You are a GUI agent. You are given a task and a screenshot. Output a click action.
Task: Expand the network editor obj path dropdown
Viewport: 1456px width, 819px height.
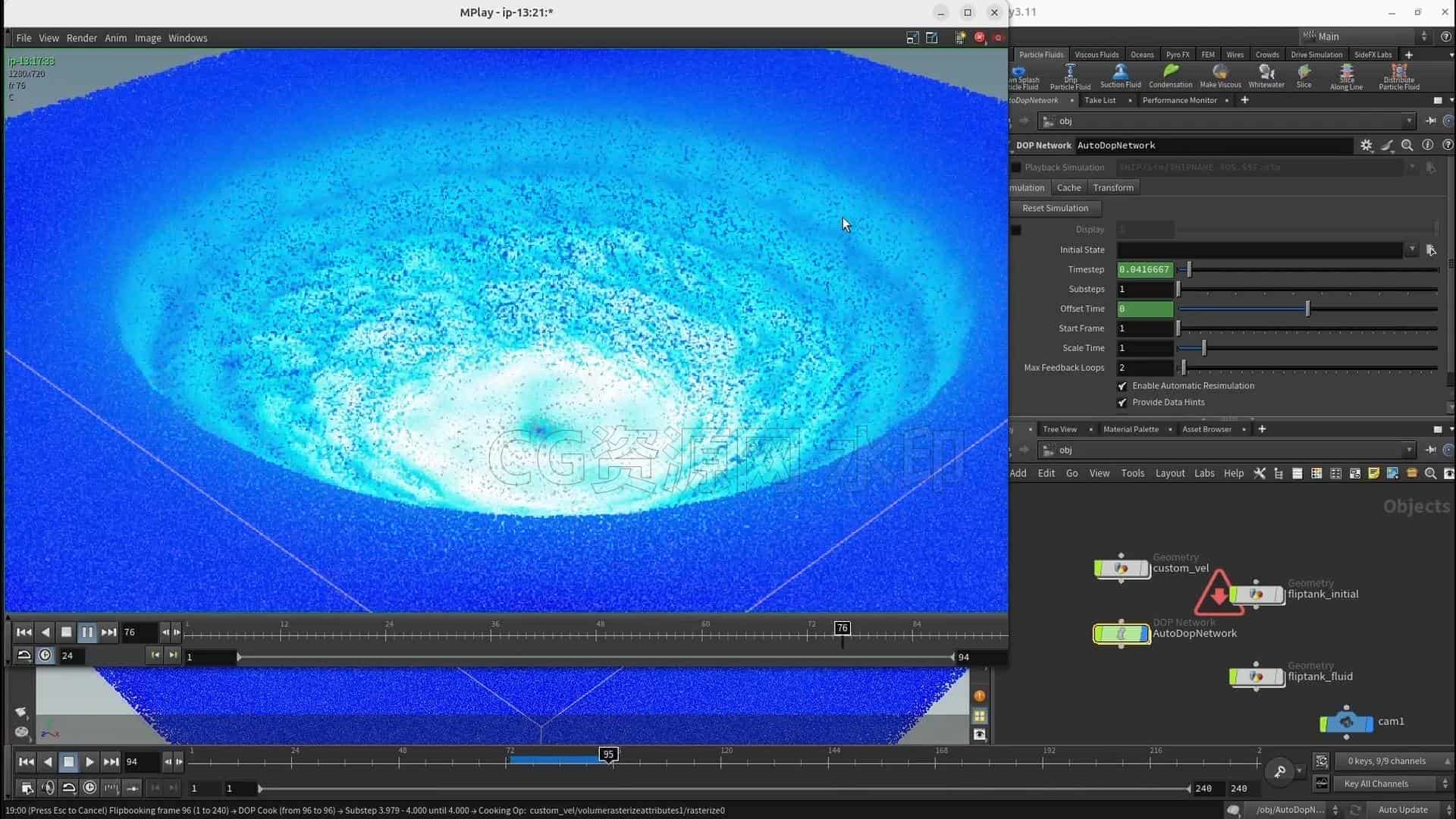click(x=1409, y=450)
